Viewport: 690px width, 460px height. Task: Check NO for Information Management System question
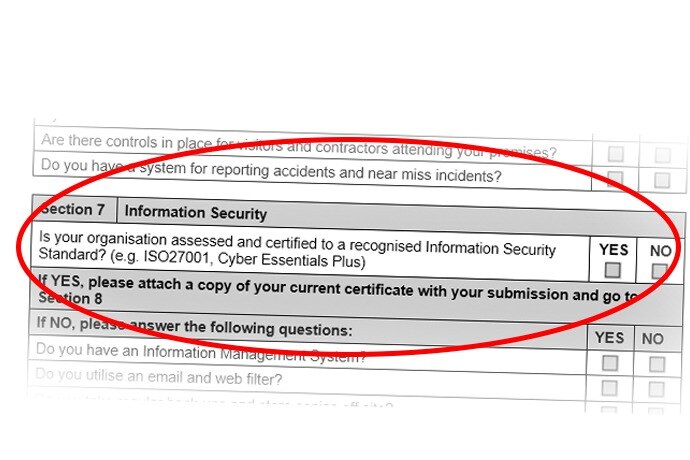(x=655, y=363)
